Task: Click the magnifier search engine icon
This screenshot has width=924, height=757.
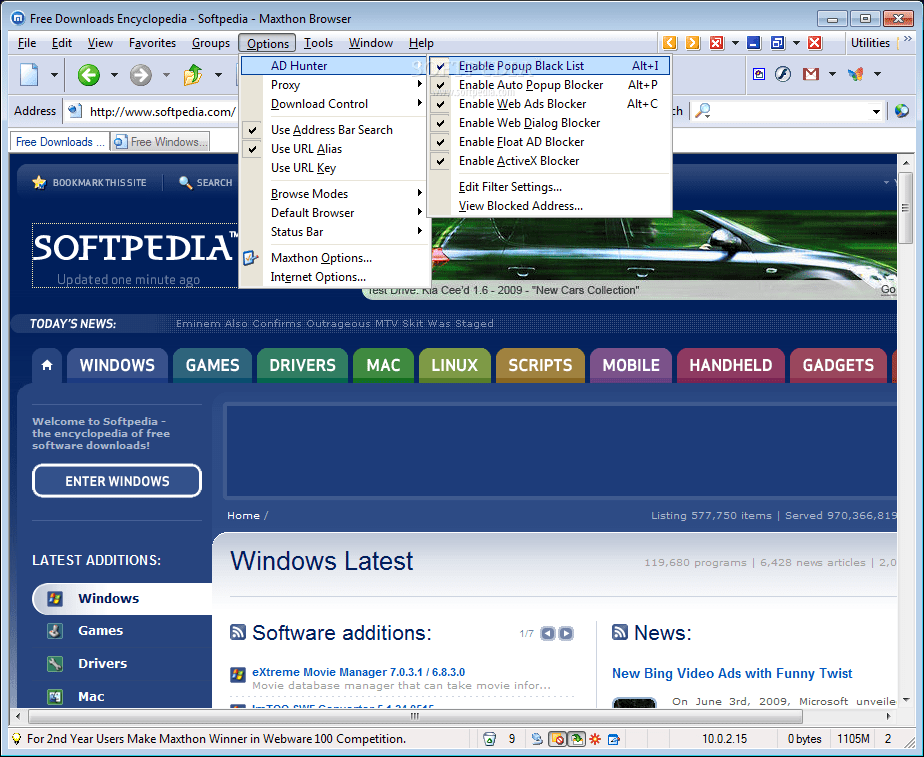Action: pyautogui.click(x=702, y=111)
